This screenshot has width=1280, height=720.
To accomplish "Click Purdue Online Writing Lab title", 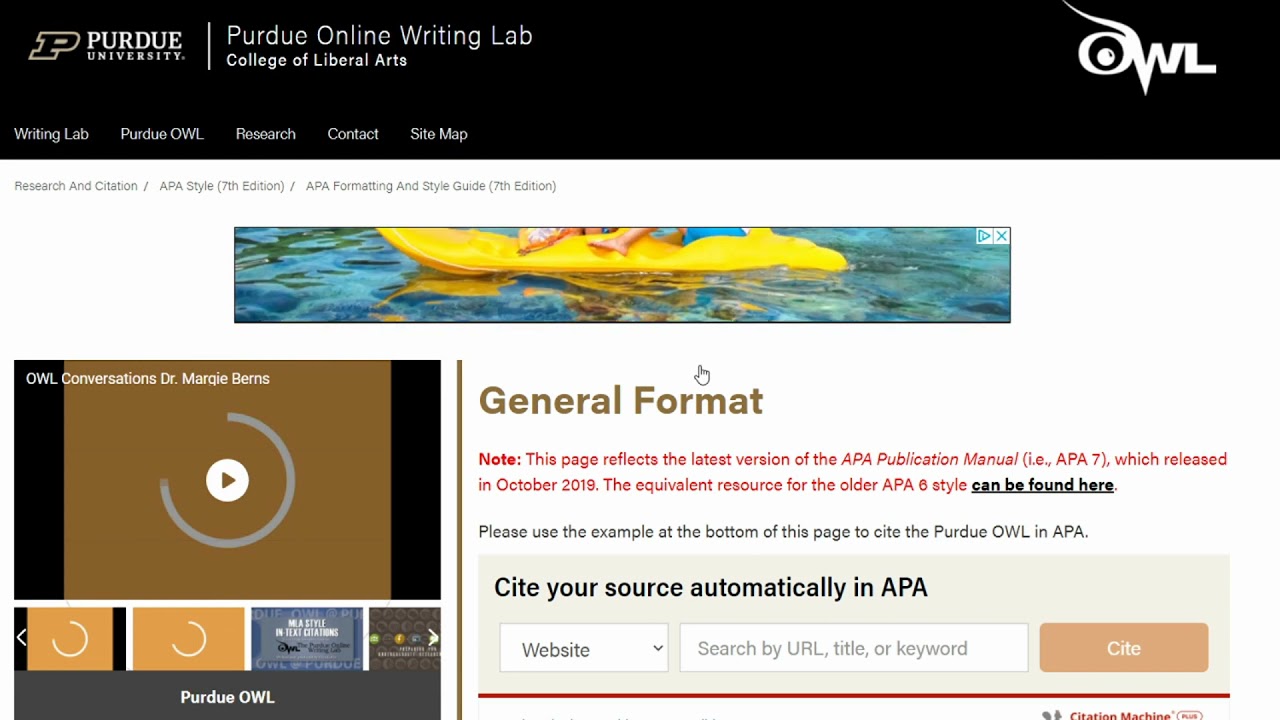I will 379,36.
